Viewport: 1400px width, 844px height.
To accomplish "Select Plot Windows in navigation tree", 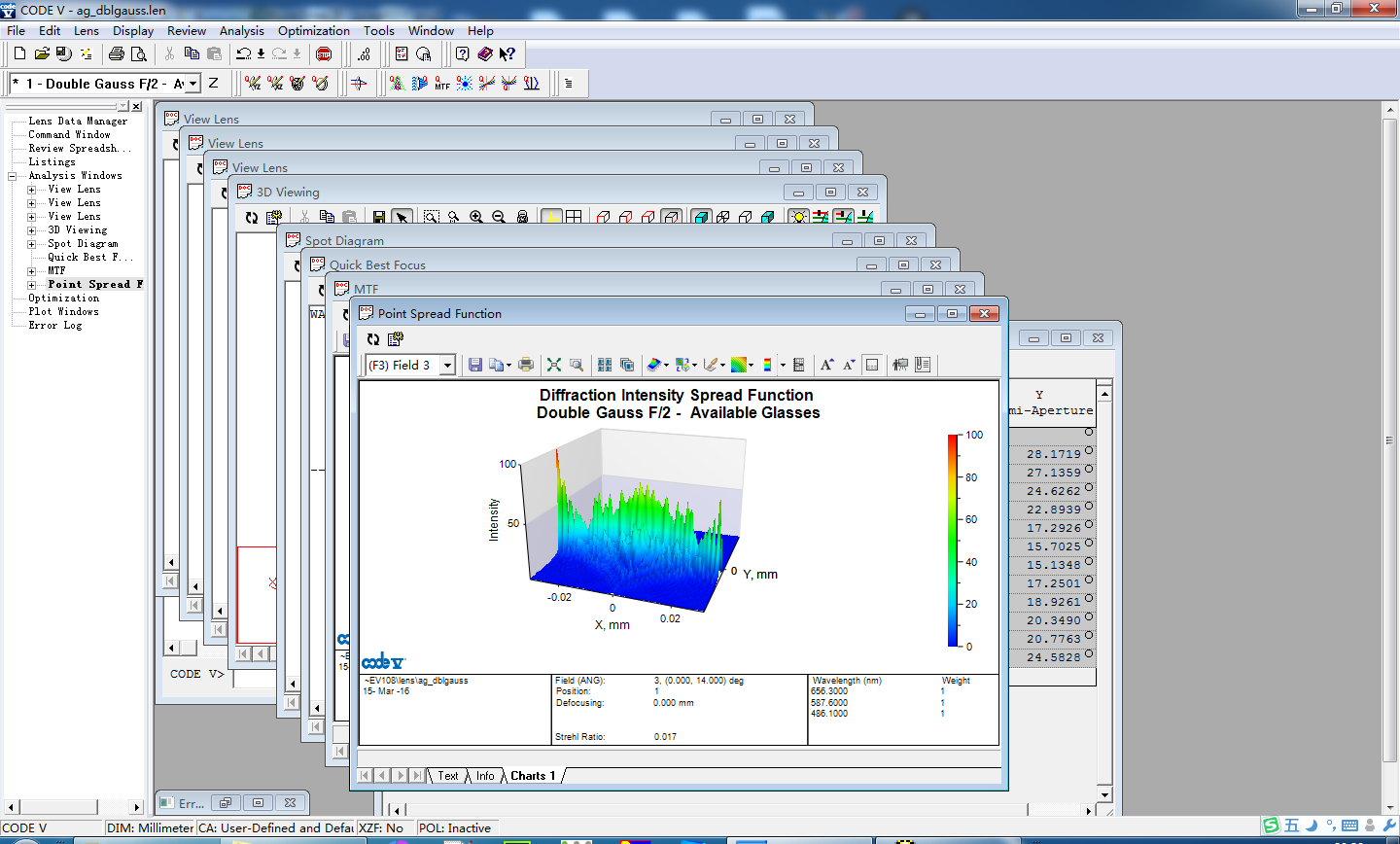I will [x=63, y=312].
